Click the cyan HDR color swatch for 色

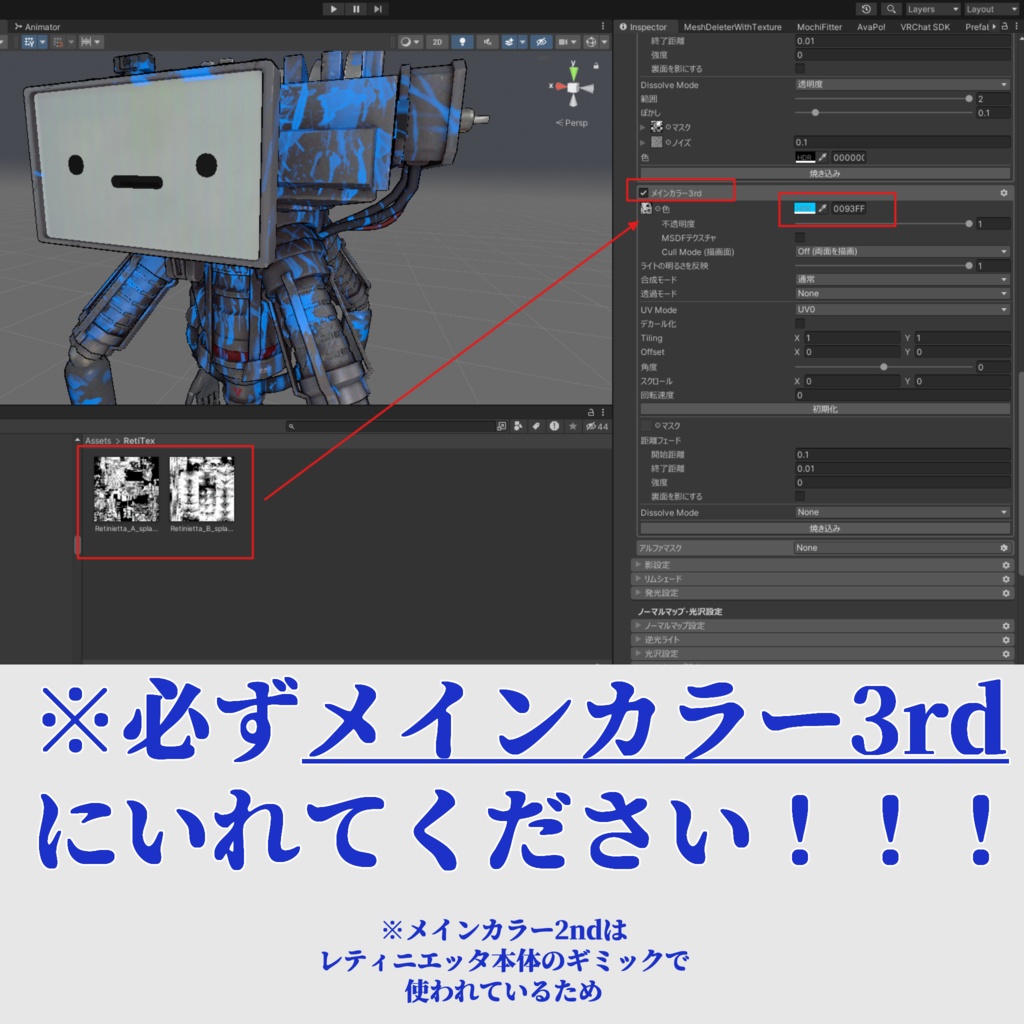[x=805, y=208]
